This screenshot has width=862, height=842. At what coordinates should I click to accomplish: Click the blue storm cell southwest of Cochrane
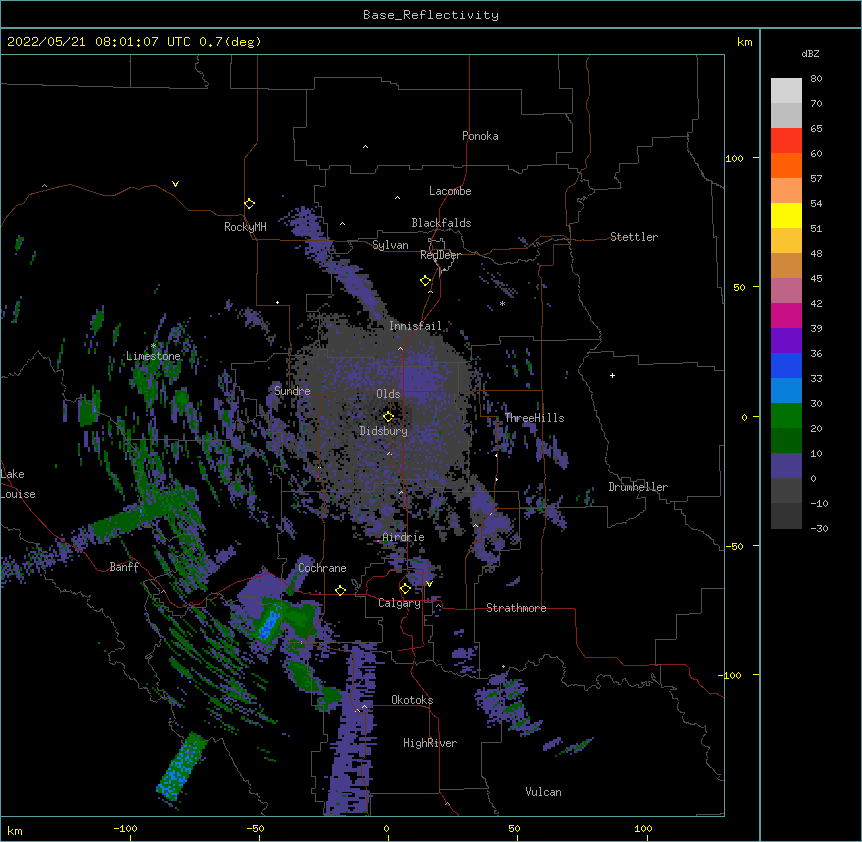click(x=269, y=624)
